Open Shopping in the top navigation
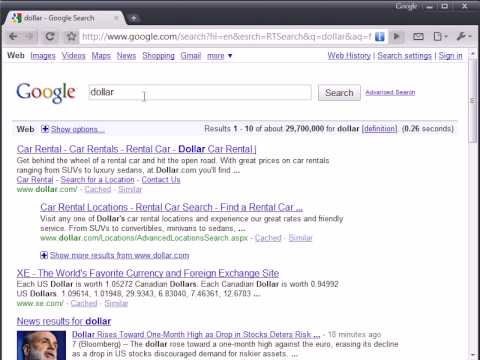 tap(158, 56)
